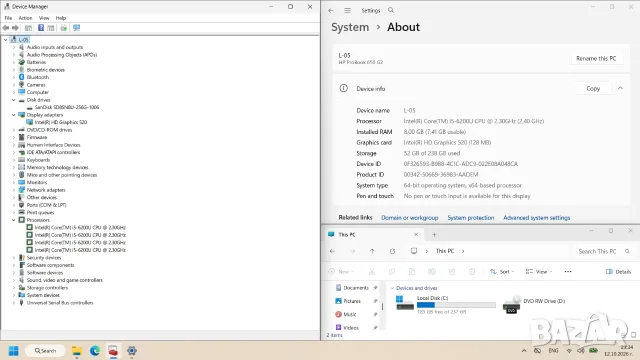
Task: Click the Forward arrow in Device Manager toolbar
Action: (x=16, y=28)
